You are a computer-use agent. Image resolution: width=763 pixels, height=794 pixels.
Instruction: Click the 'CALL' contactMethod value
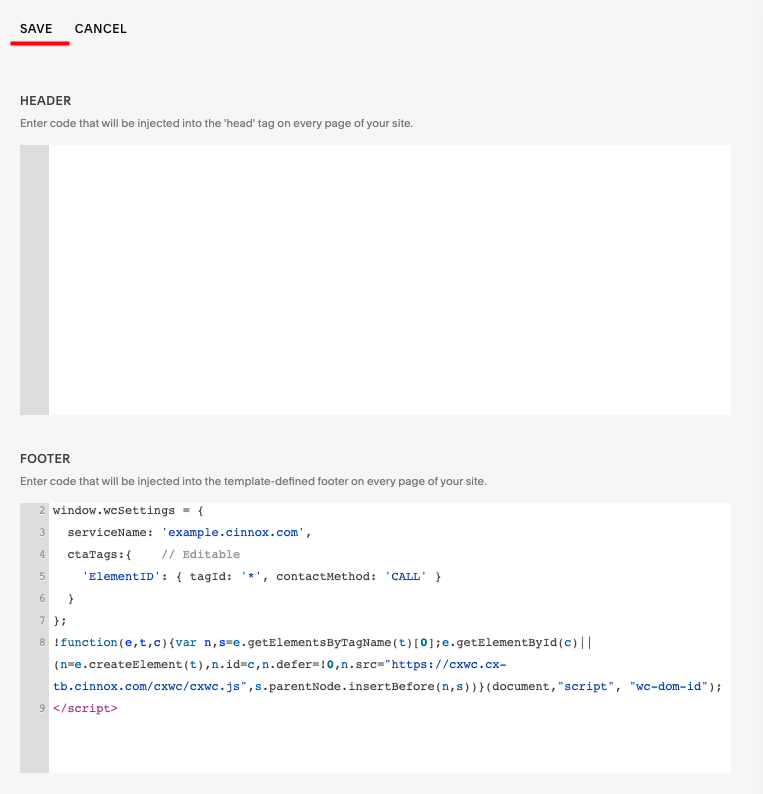(406, 577)
